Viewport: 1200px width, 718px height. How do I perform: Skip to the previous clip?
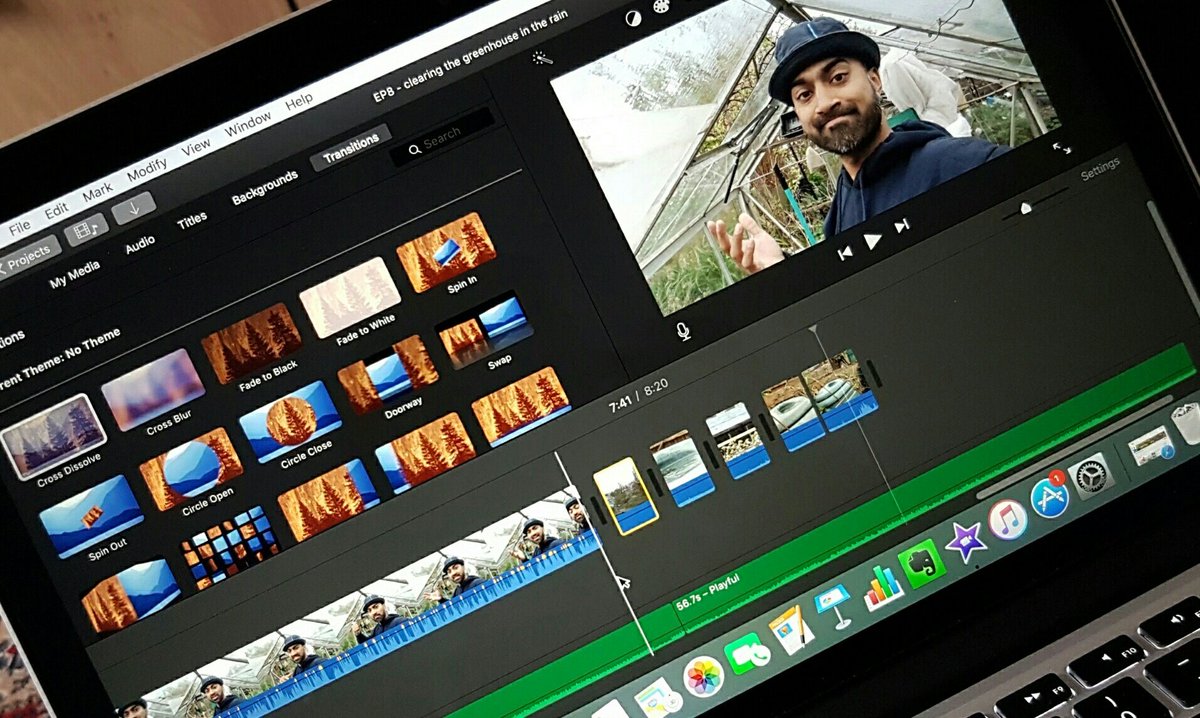point(845,253)
